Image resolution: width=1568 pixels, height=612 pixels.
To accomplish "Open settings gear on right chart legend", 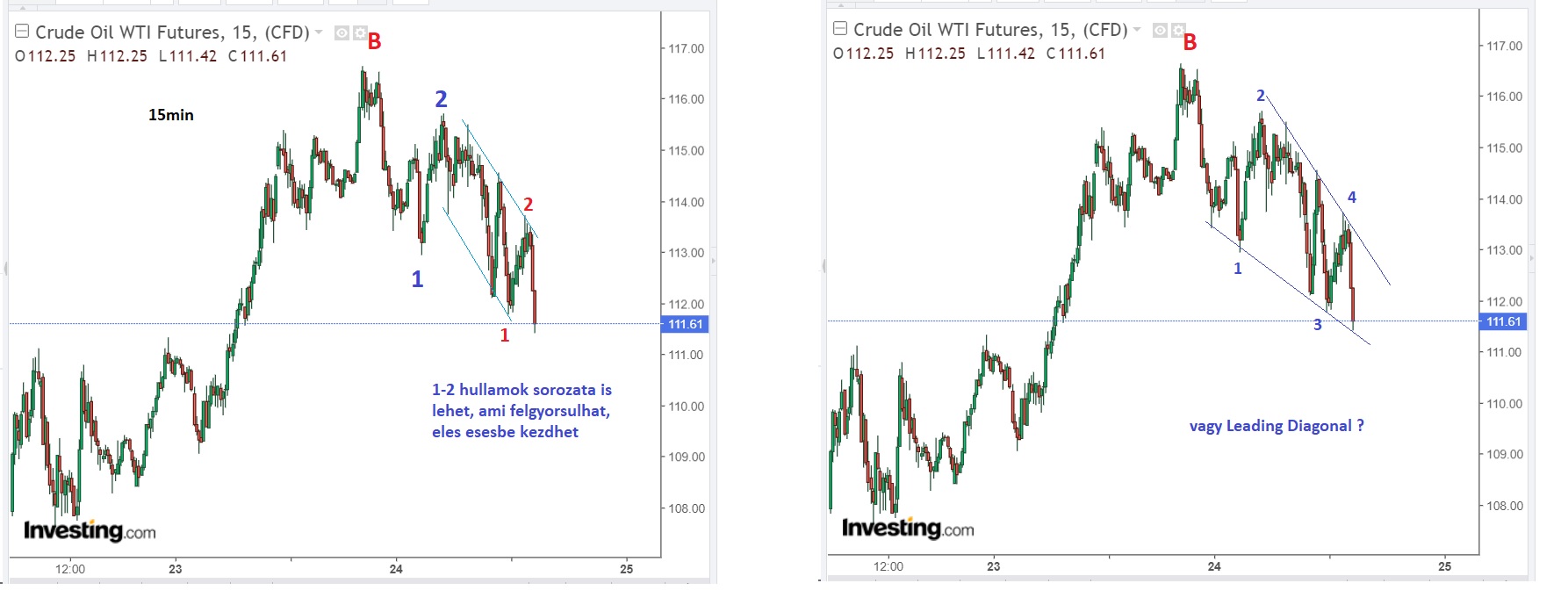I will tap(1178, 30).
